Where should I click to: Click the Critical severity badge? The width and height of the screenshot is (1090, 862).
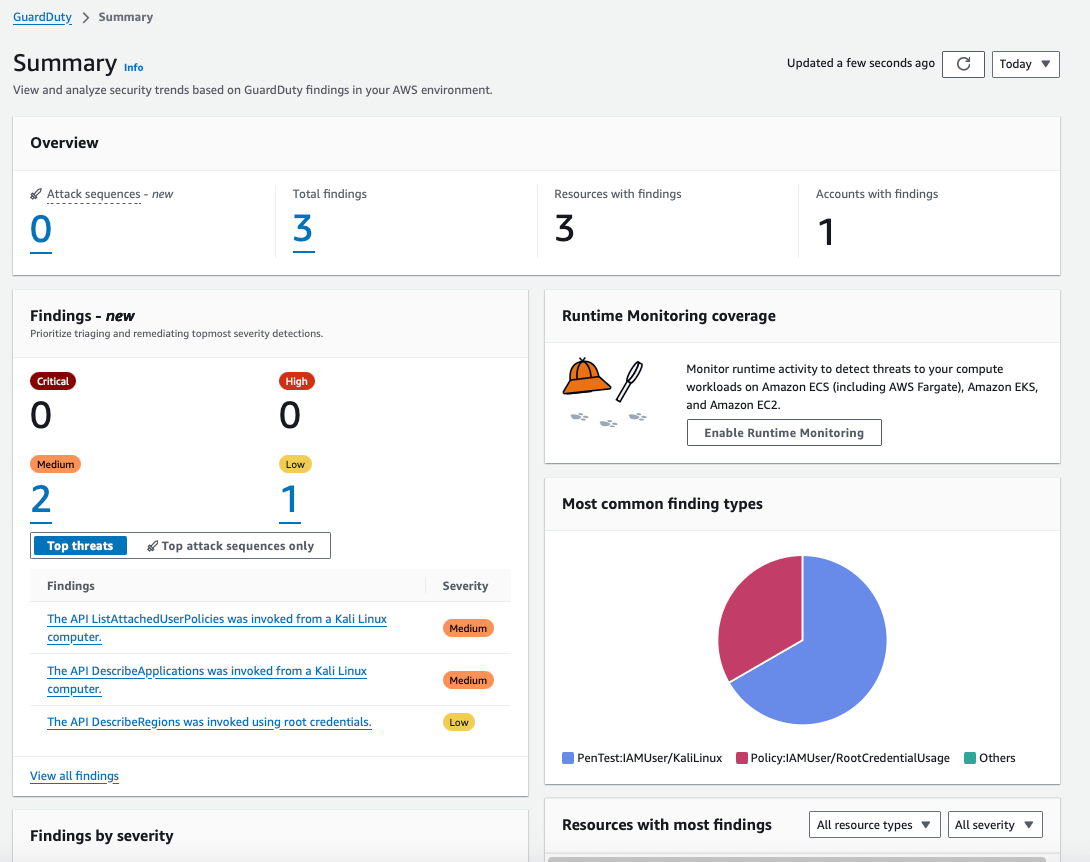53,381
